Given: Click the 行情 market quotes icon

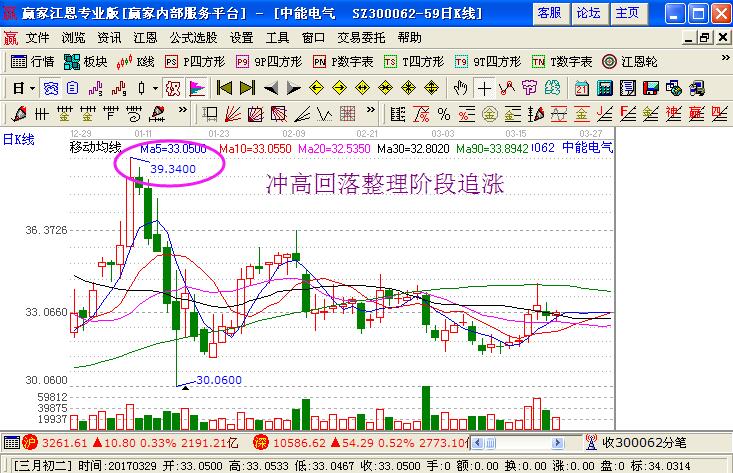Looking at the screenshot, I should point(32,61).
